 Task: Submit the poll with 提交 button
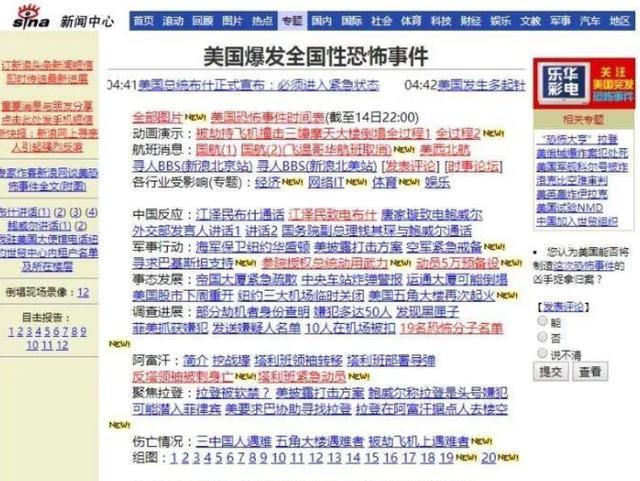tap(550, 372)
